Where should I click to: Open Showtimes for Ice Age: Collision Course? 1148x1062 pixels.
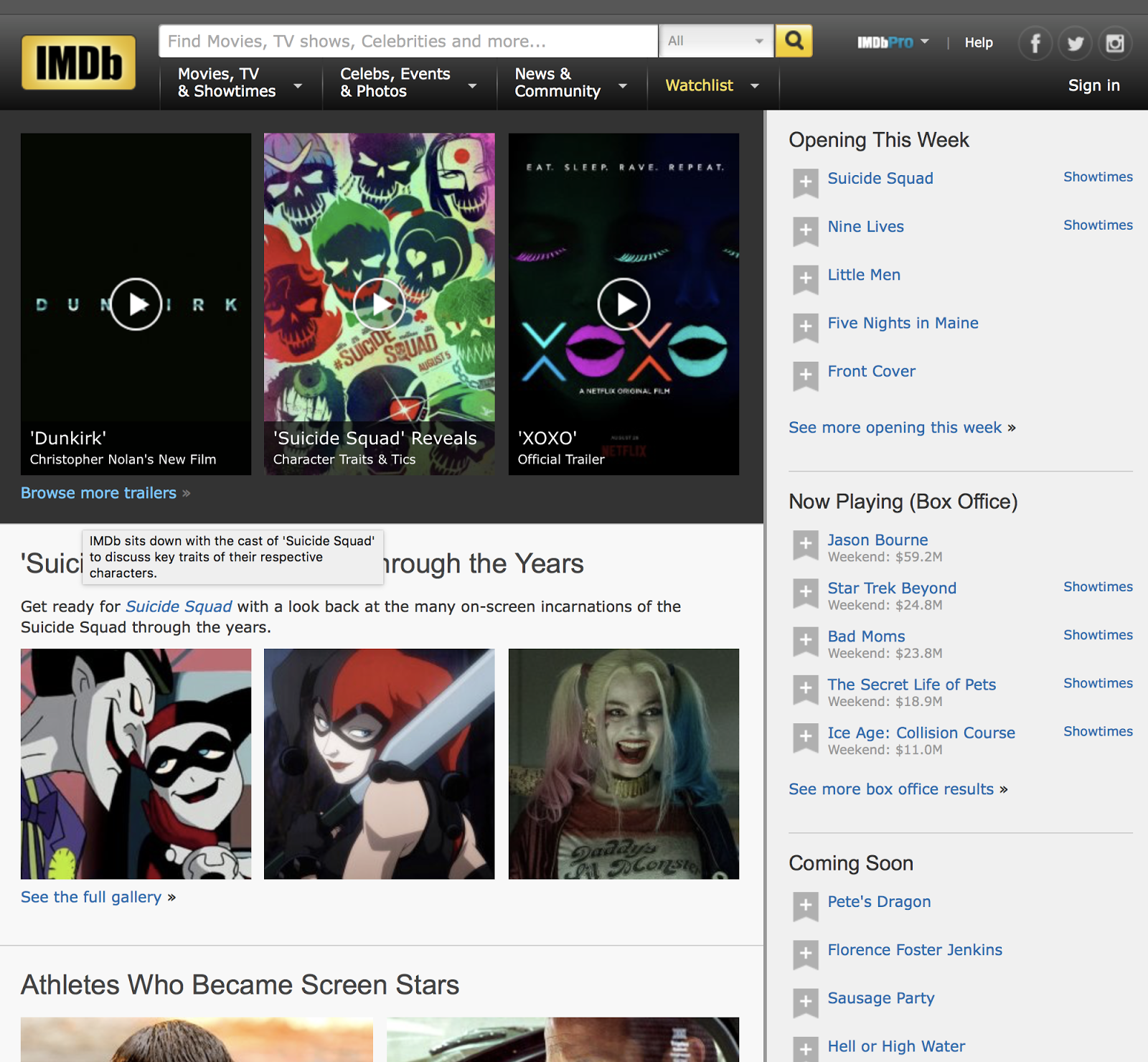1098,730
